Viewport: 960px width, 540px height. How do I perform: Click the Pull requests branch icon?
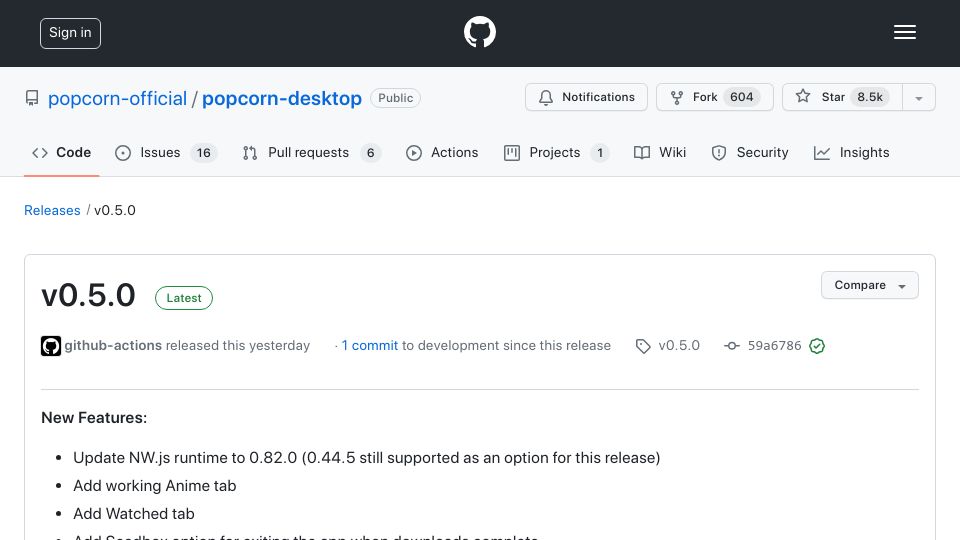[x=250, y=153]
